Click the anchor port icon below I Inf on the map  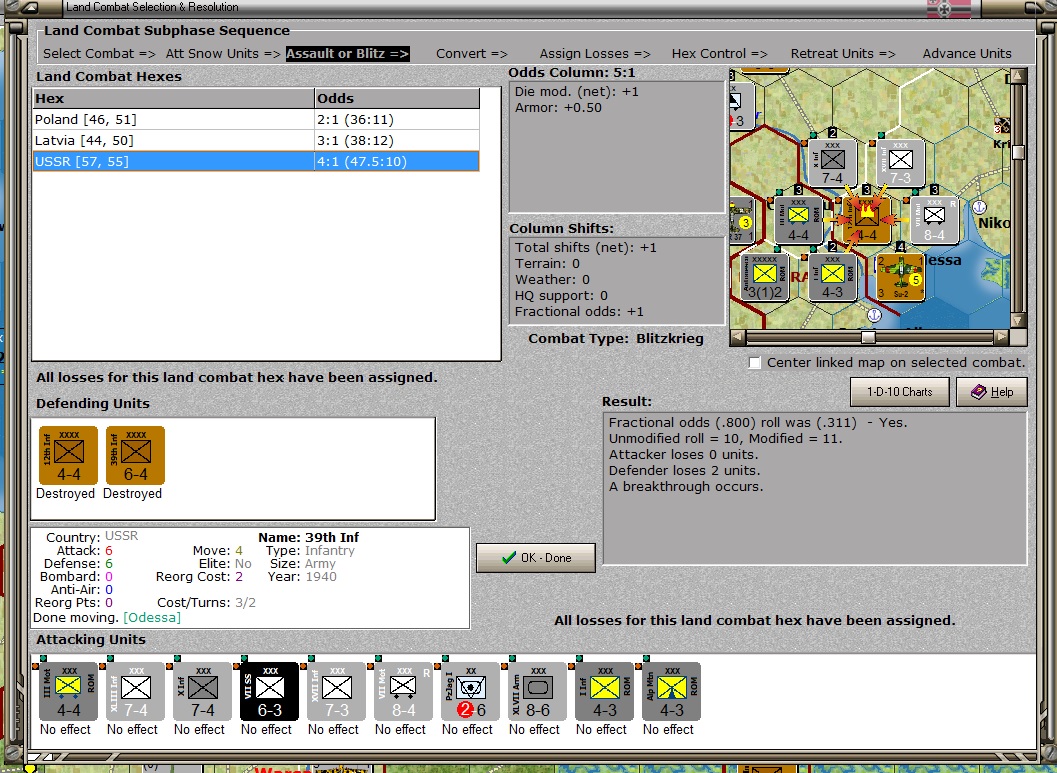pyautogui.click(x=874, y=315)
